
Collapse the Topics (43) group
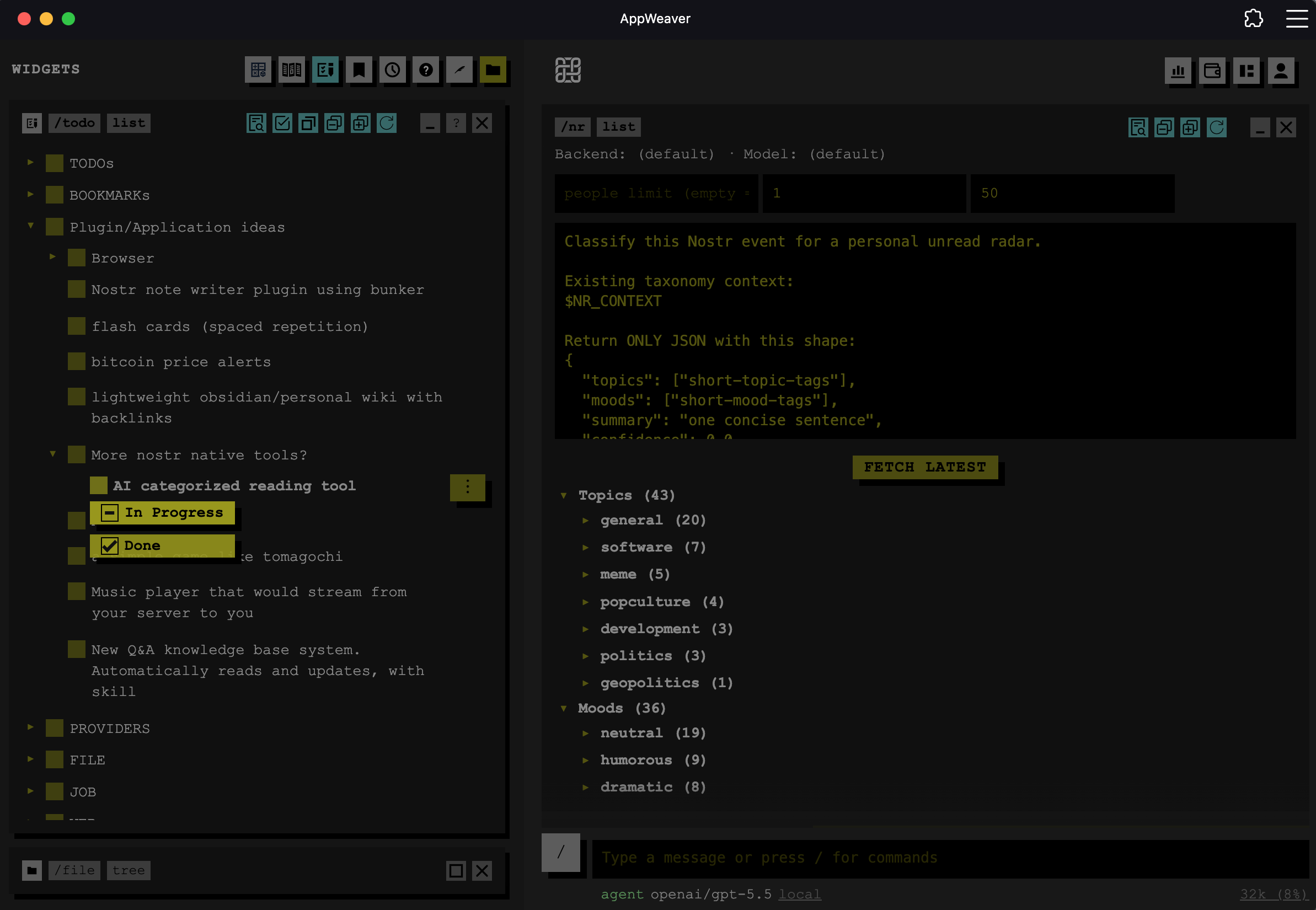[564, 495]
